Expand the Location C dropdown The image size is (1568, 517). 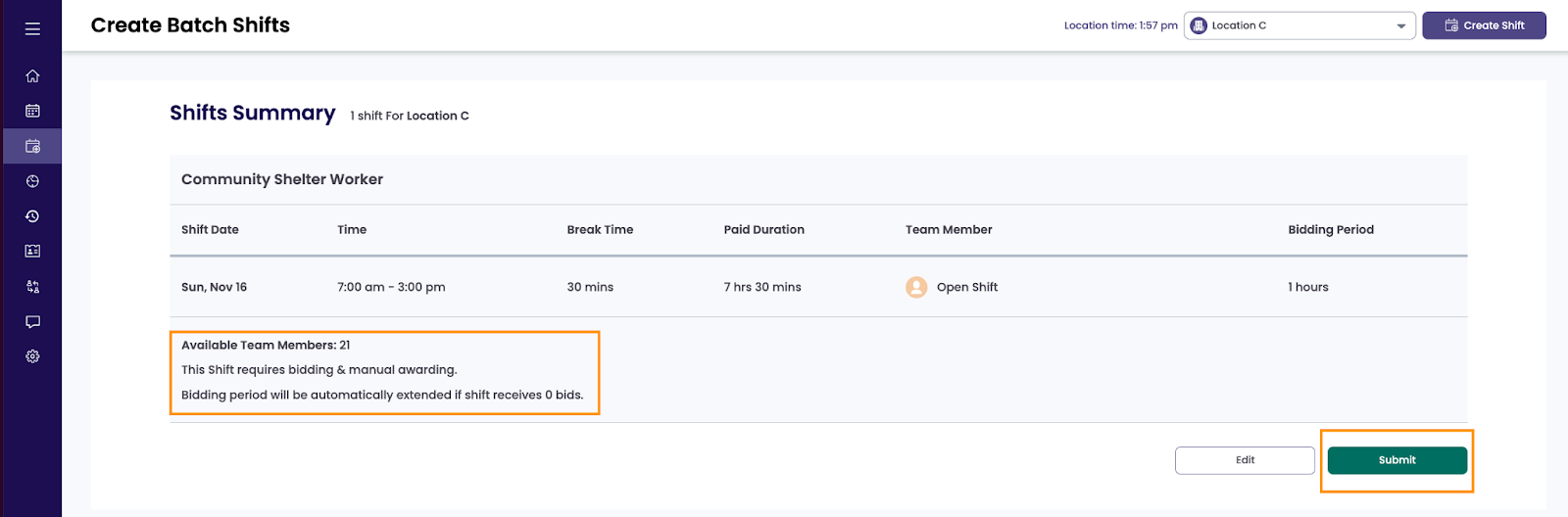1294,25
